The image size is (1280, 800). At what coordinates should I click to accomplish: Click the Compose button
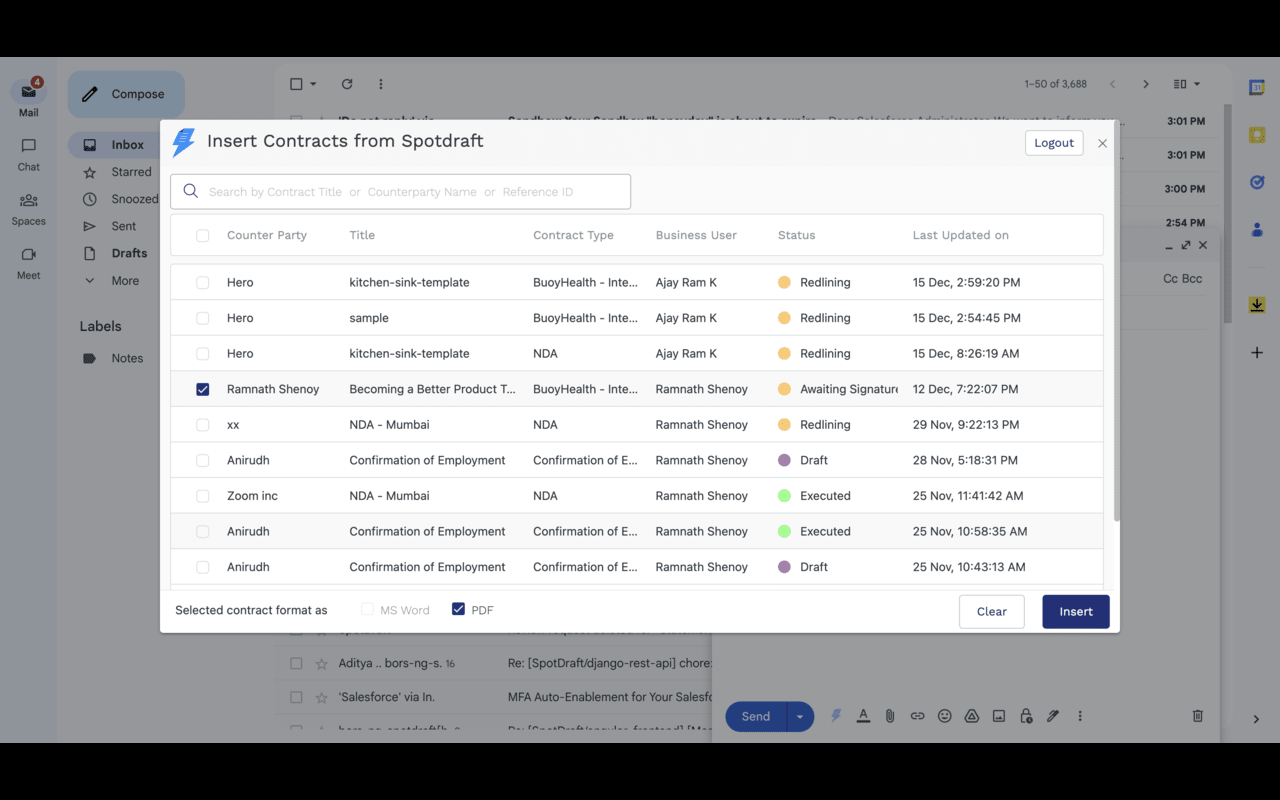(126, 94)
